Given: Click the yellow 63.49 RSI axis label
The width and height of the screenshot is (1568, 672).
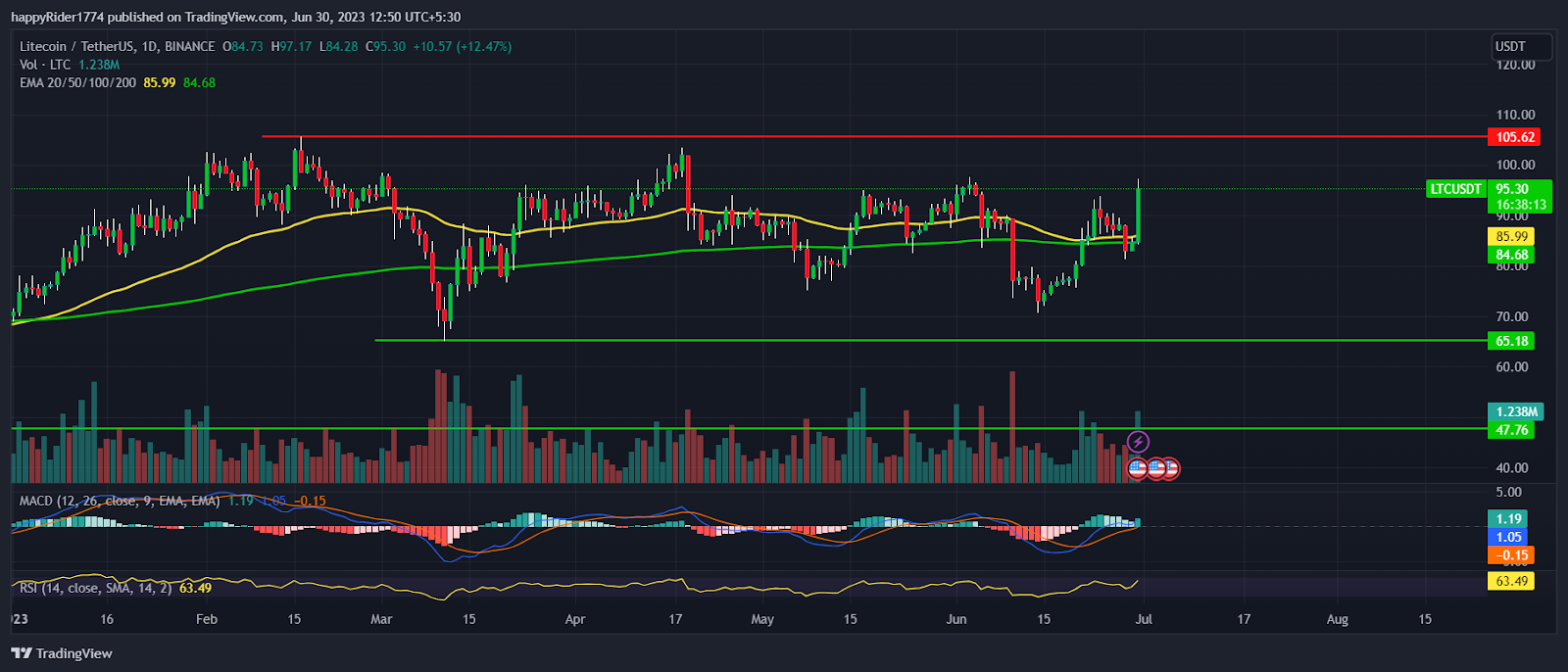Looking at the screenshot, I should click(x=1512, y=581).
